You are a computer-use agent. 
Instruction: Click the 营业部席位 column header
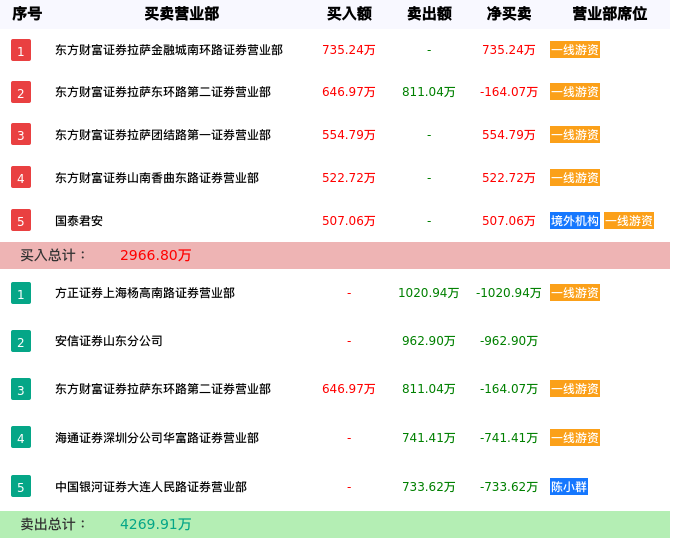pyautogui.click(x=609, y=14)
